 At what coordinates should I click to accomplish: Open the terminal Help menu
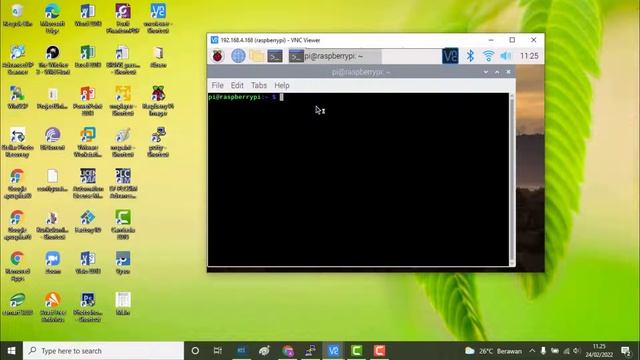[282, 85]
